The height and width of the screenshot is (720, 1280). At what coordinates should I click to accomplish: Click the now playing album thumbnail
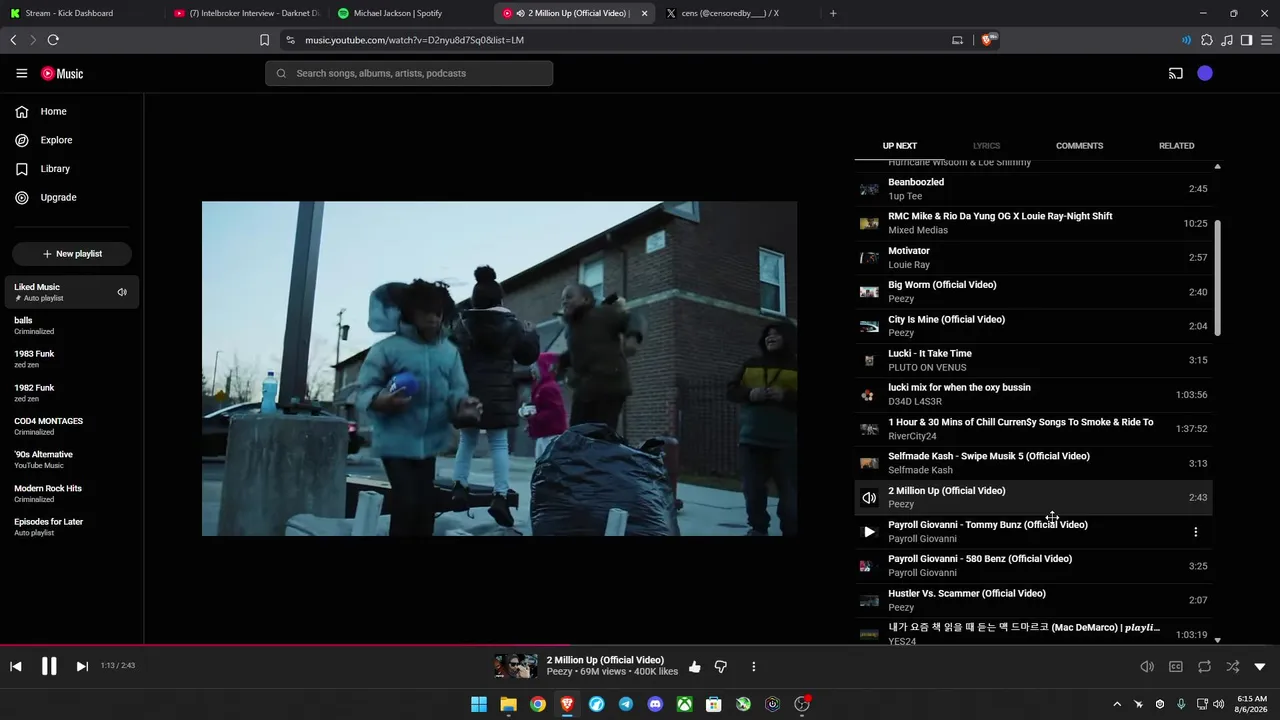pos(516,667)
